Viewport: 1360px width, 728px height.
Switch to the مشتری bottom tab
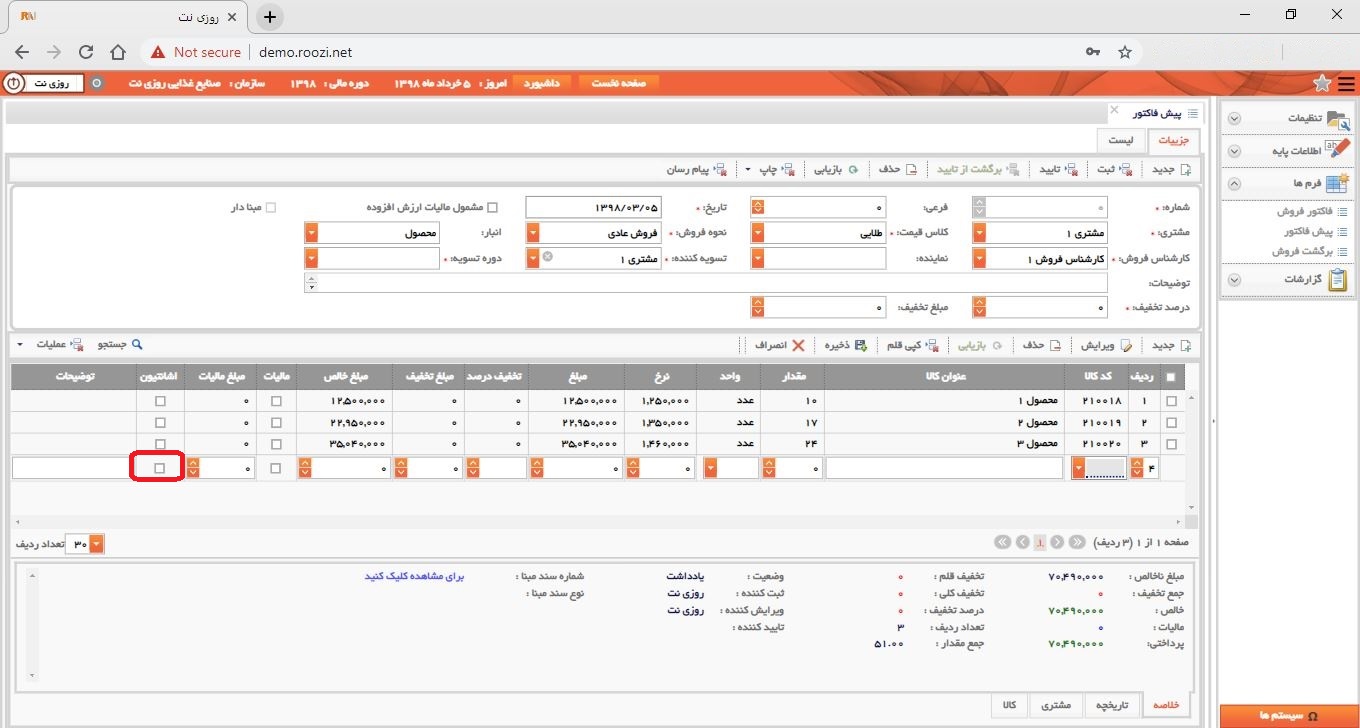click(1055, 705)
